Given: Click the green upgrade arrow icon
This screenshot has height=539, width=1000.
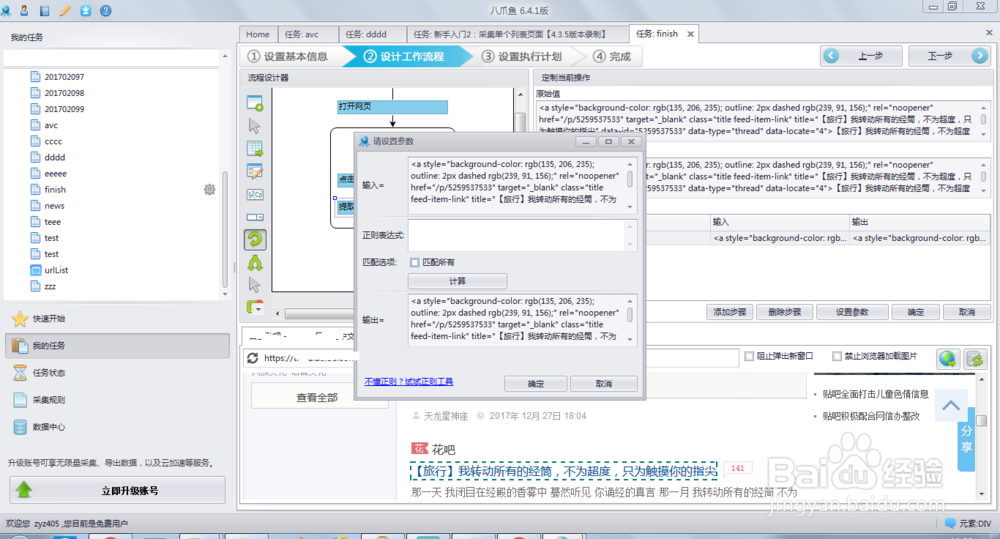Looking at the screenshot, I should 24,490.
